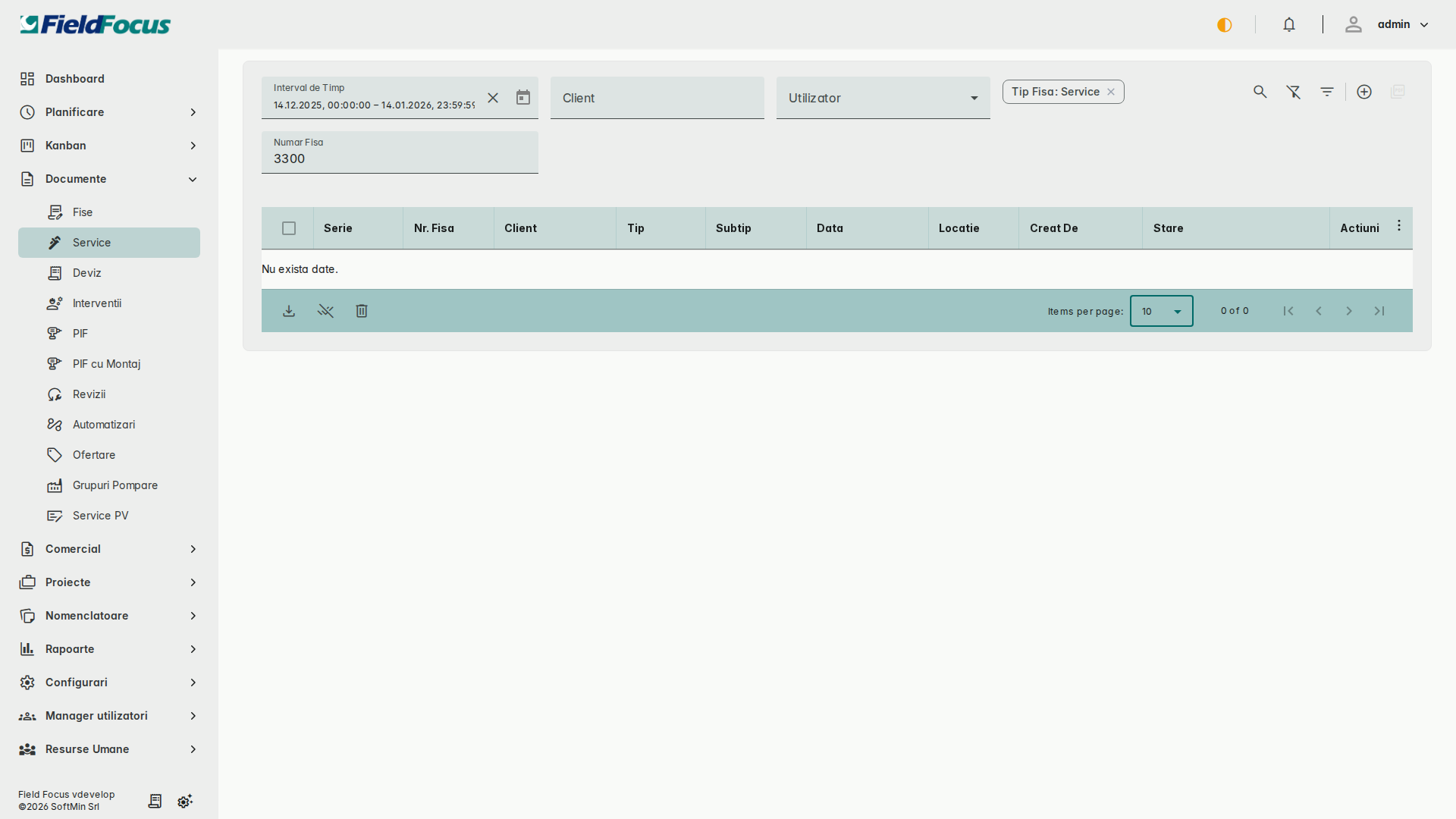Remove the Tip Fisa: Service filter chip
The image size is (1456, 819).
1111,92
